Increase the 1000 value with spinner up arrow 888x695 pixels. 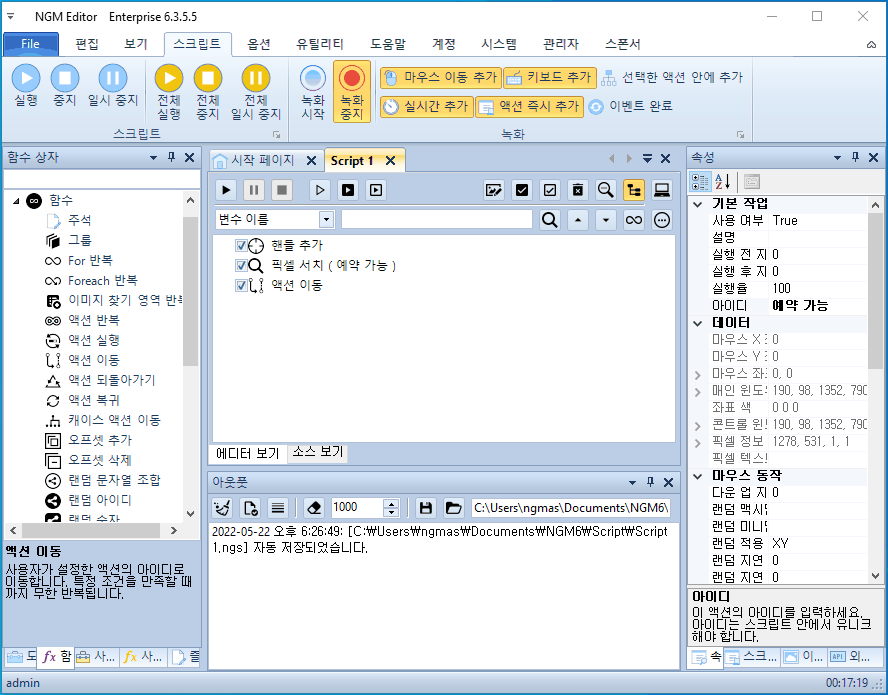(x=391, y=503)
